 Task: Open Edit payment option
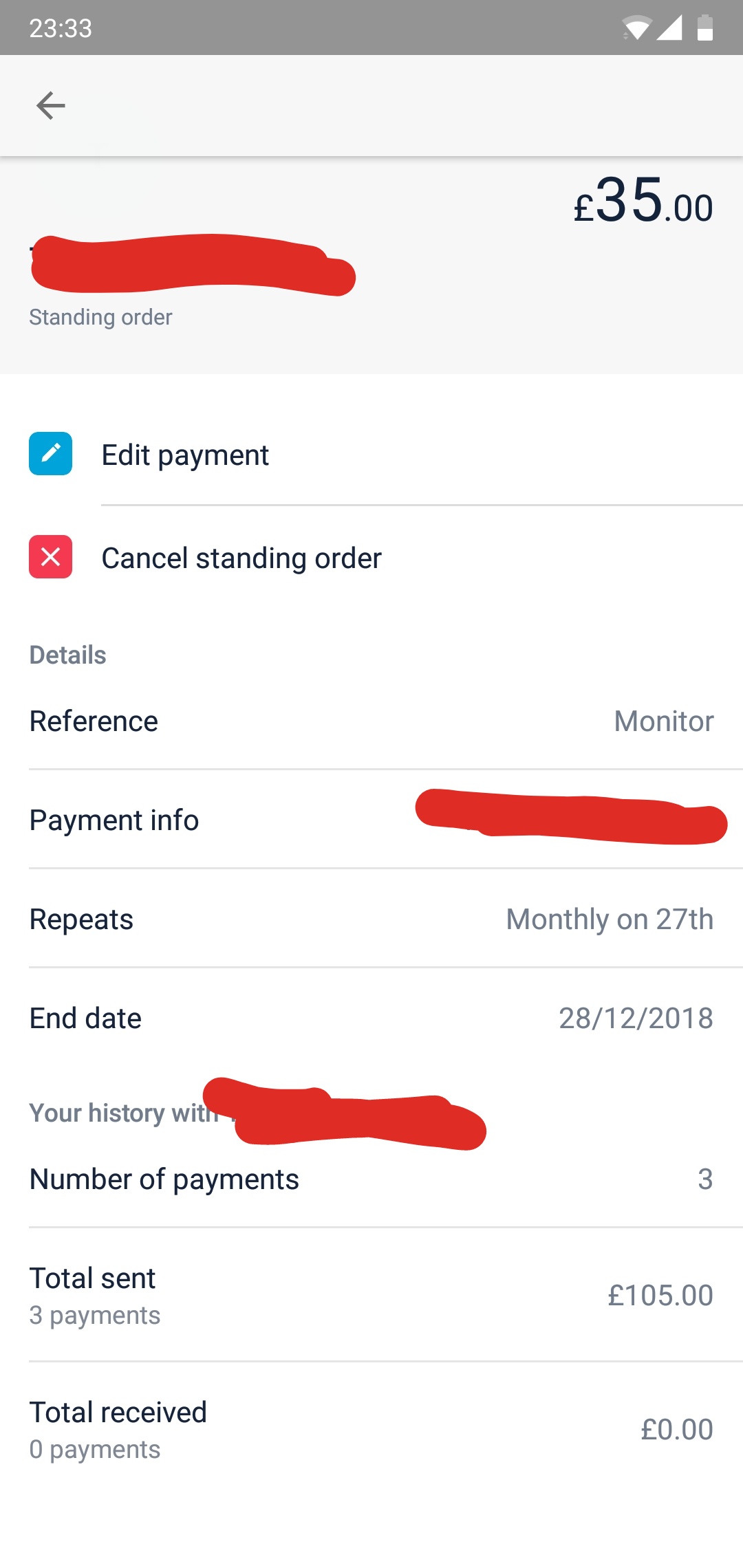pos(371,455)
